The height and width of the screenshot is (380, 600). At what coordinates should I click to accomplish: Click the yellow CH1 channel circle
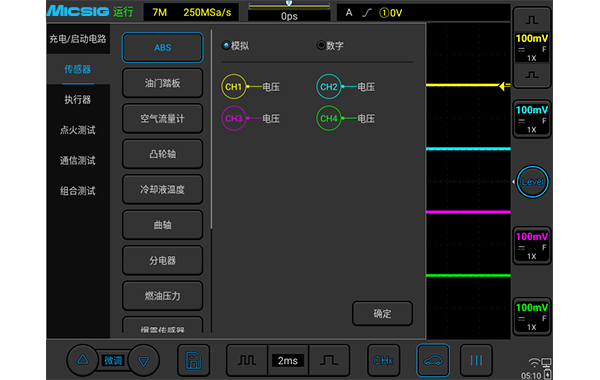pyautogui.click(x=233, y=87)
